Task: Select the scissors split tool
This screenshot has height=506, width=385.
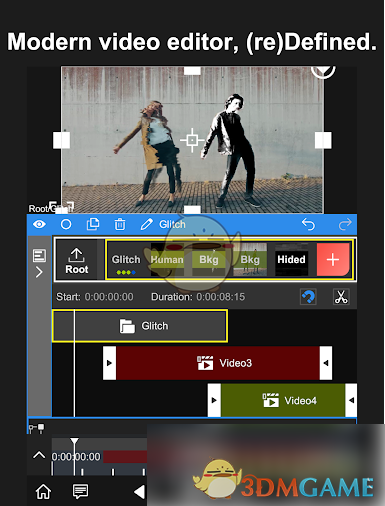Action: coord(341,297)
